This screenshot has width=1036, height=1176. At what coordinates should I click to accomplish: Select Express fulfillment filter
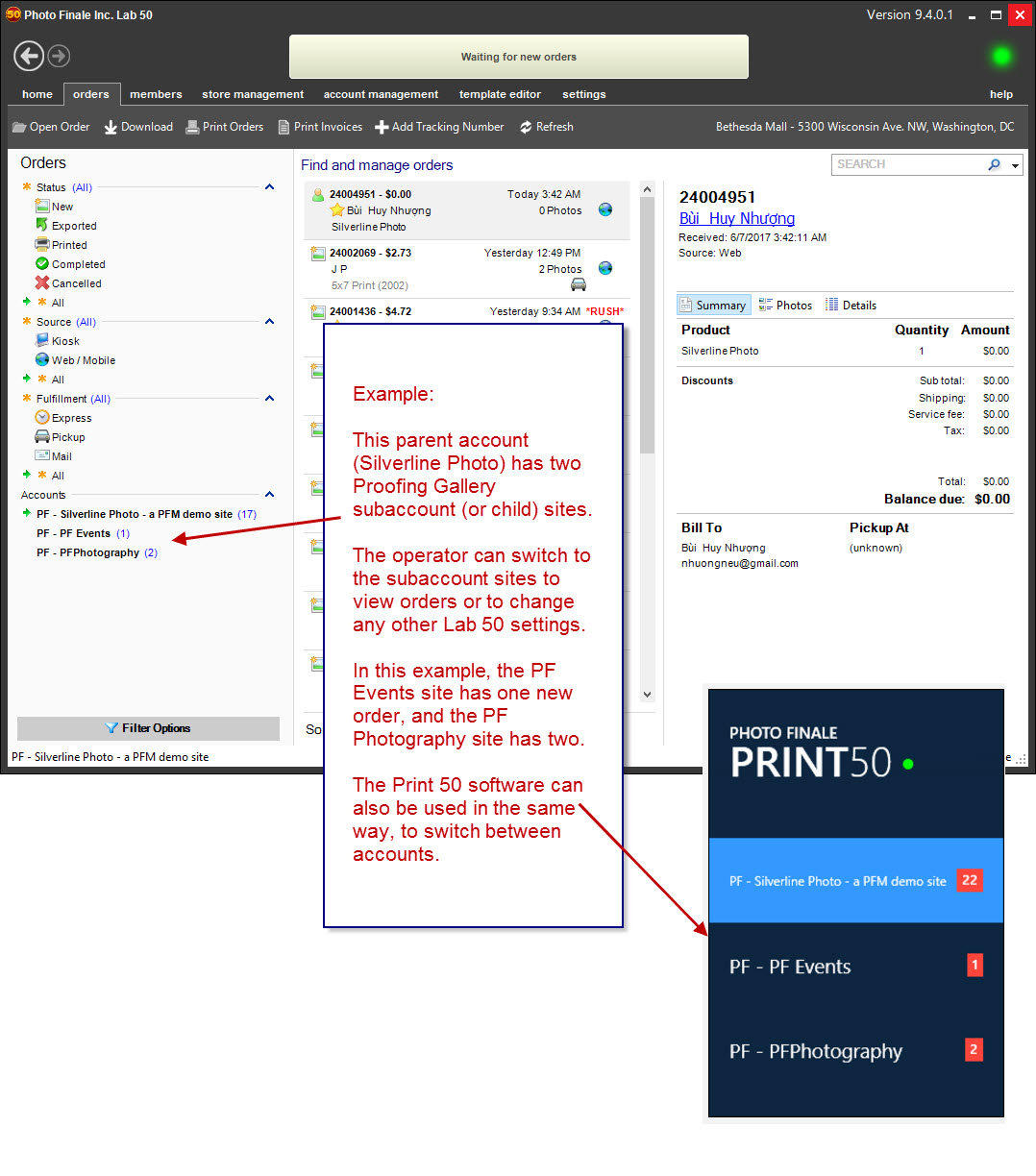[x=63, y=418]
